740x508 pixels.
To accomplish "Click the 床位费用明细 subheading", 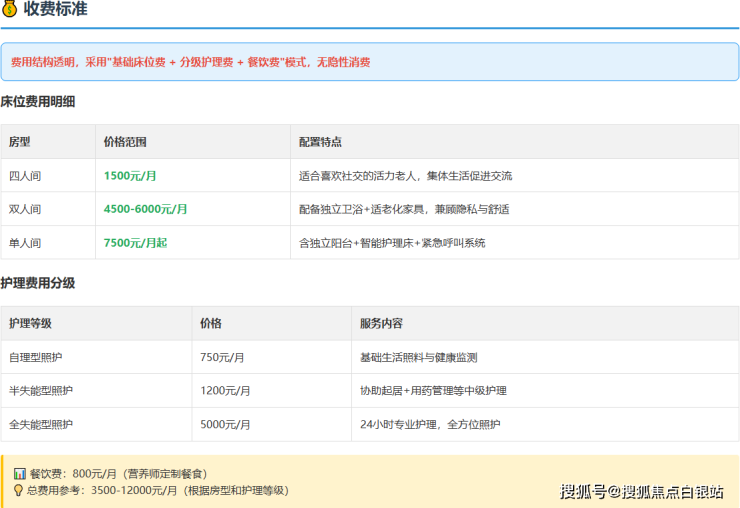I will point(38,101).
